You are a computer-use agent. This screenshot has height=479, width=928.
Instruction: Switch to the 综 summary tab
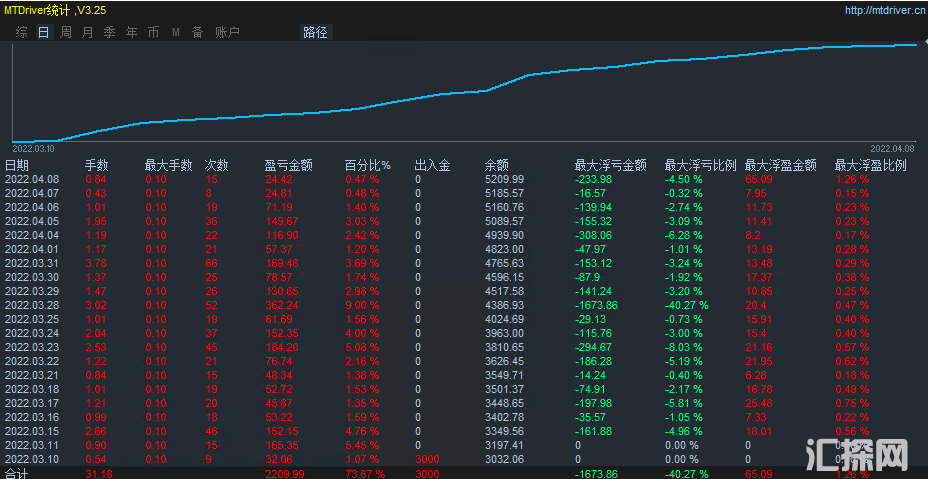click(21, 33)
